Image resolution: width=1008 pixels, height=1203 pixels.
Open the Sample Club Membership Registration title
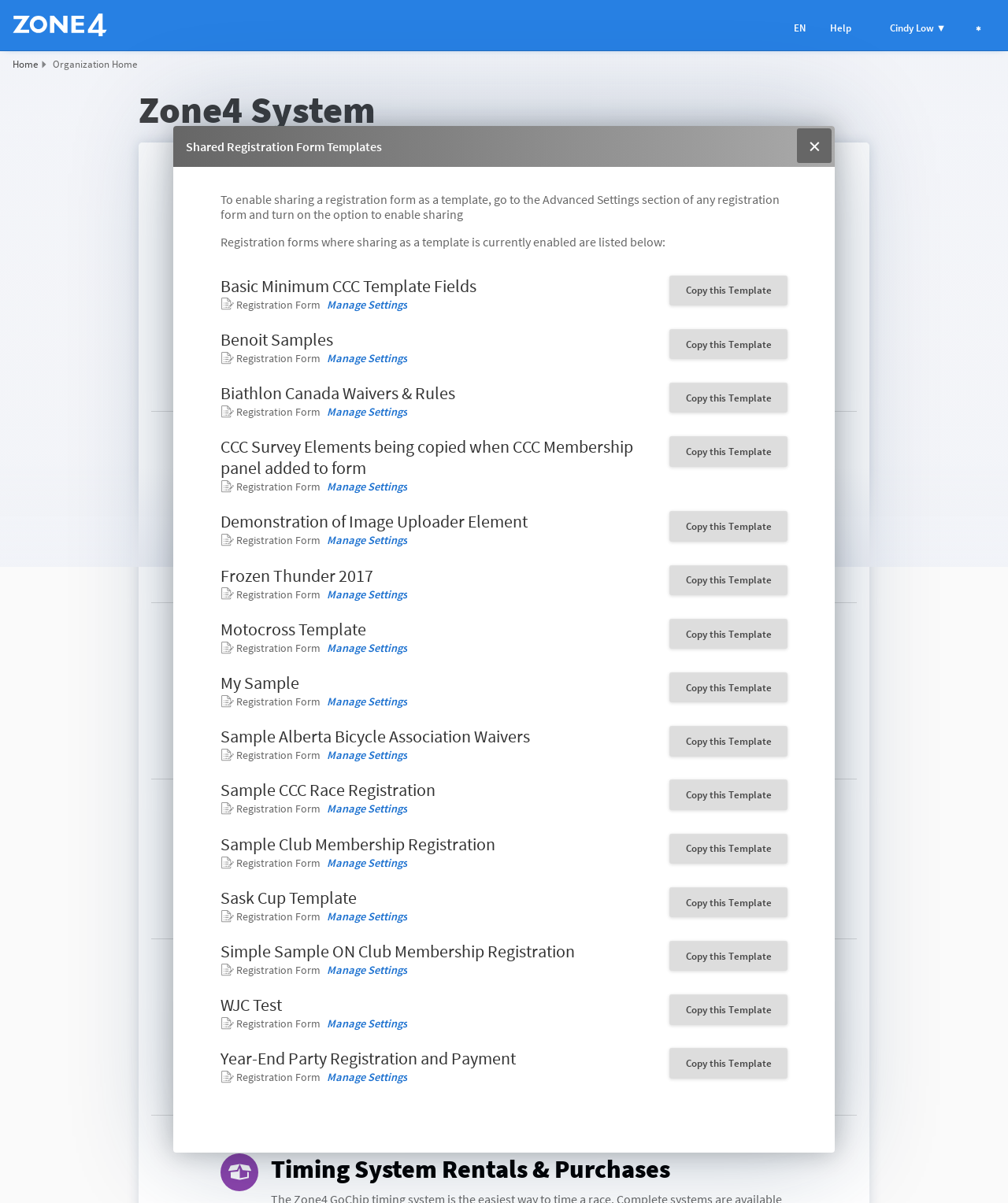(x=358, y=845)
